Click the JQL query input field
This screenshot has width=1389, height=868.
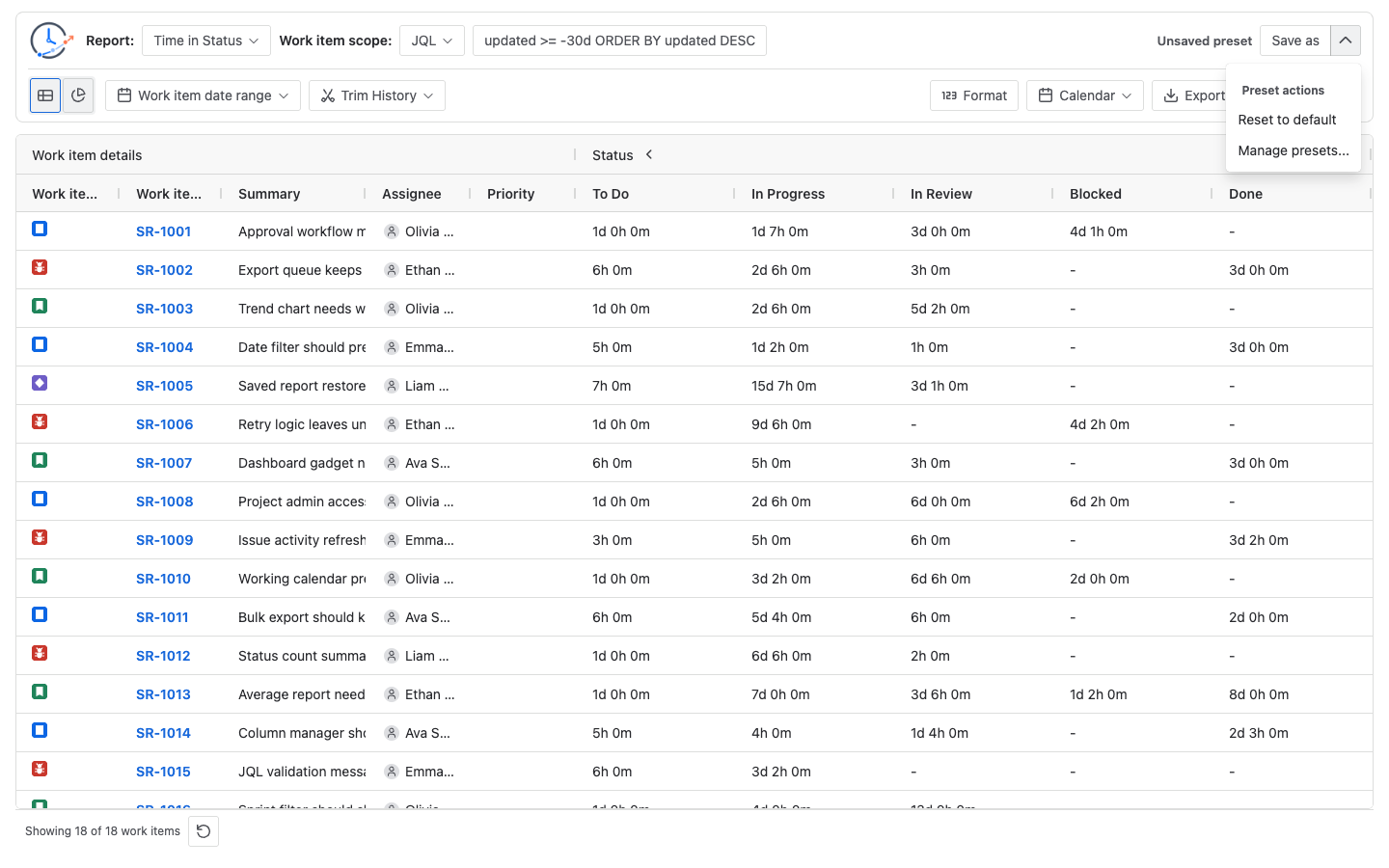click(x=619, y=41)
